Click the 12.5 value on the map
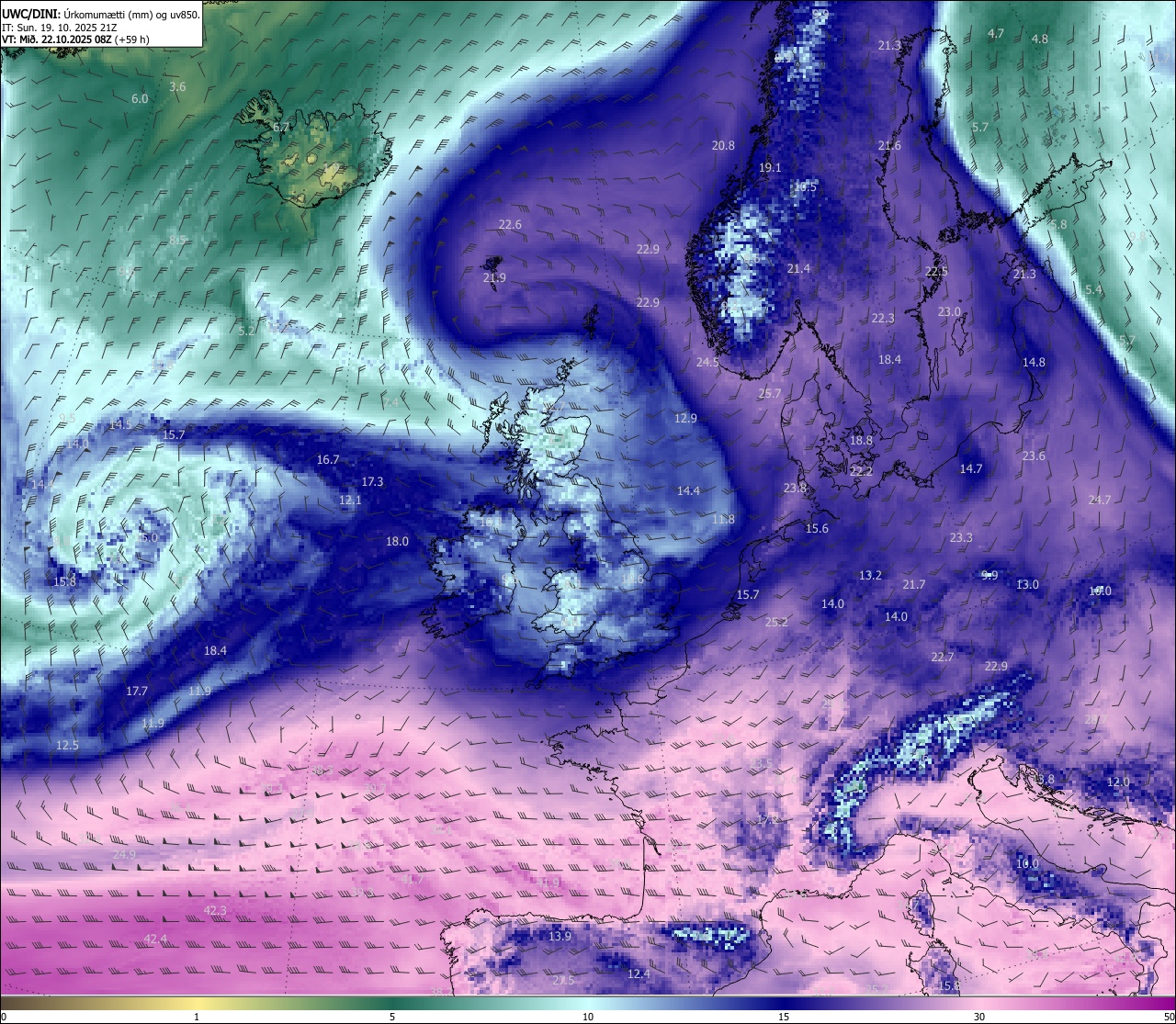The width and height of the screenshot is (1176, 1024). pos(67,746)
